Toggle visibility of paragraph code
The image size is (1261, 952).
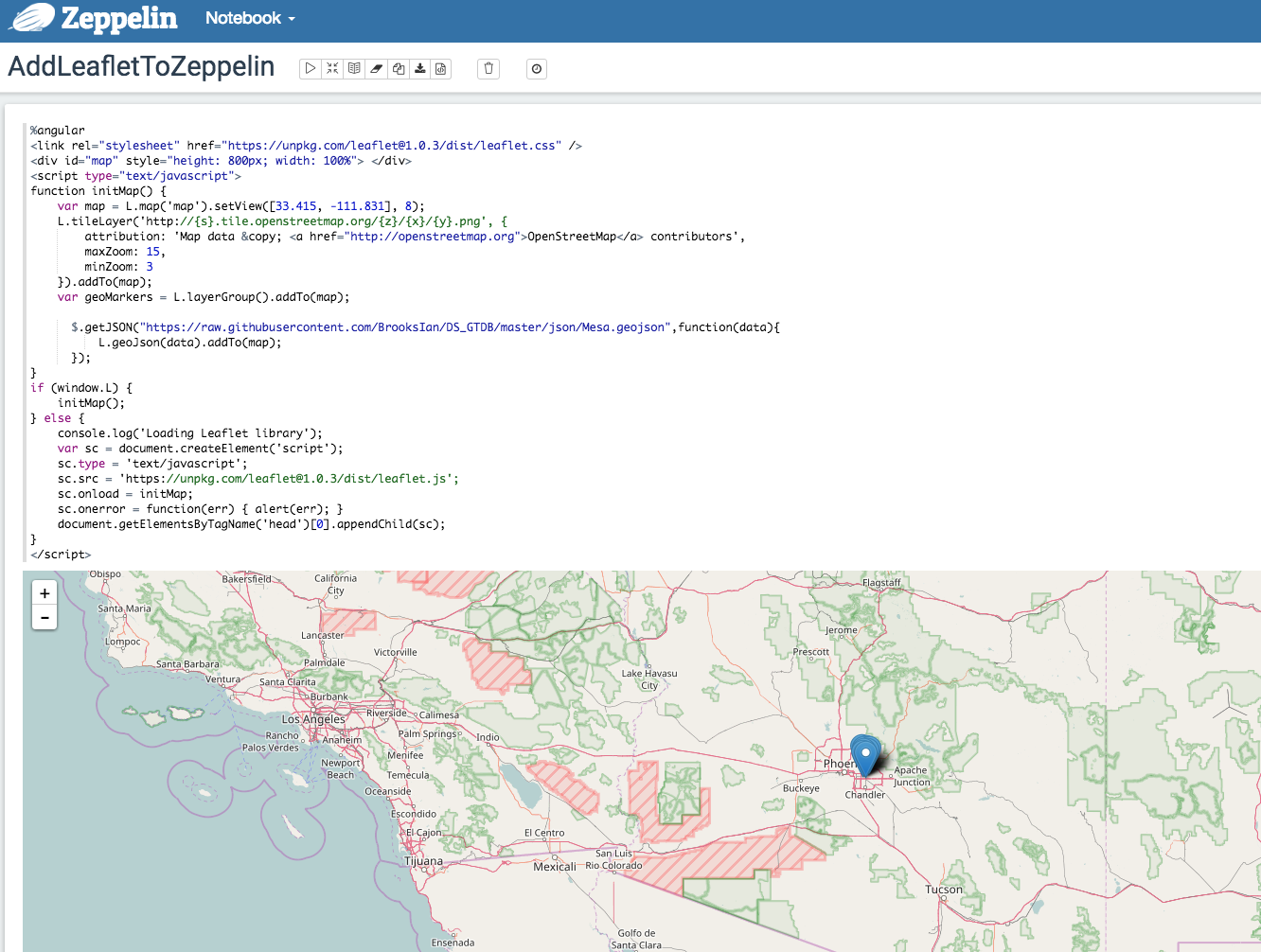coord(332,68)
